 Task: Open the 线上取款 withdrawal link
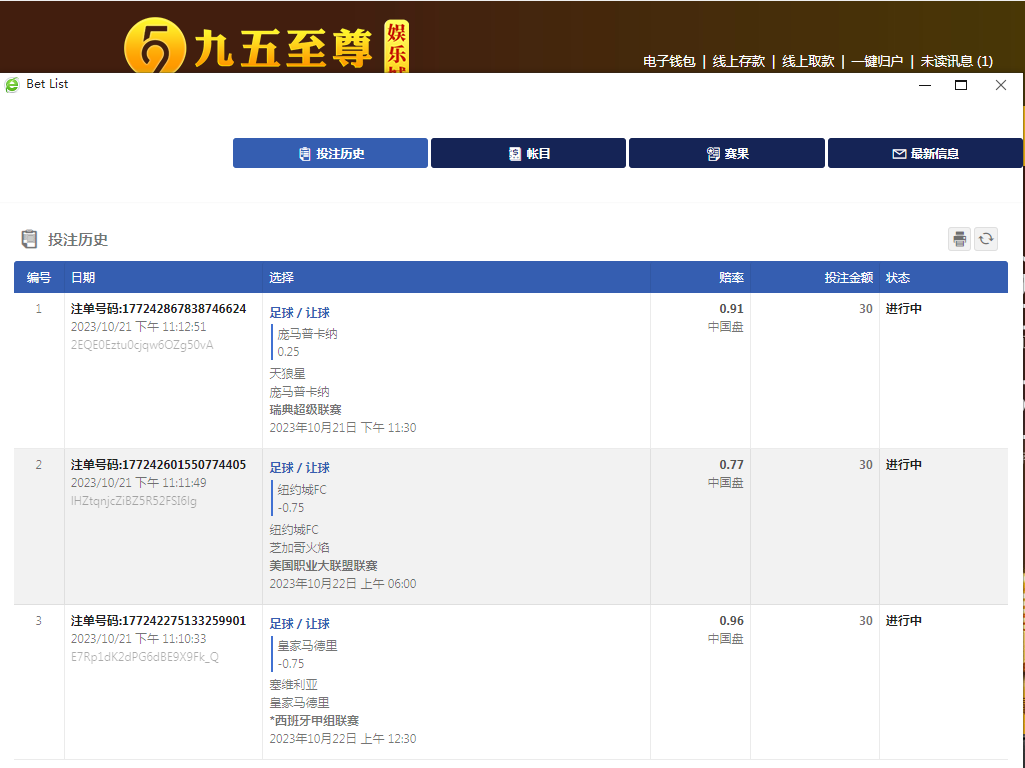[x=808, y=61]
